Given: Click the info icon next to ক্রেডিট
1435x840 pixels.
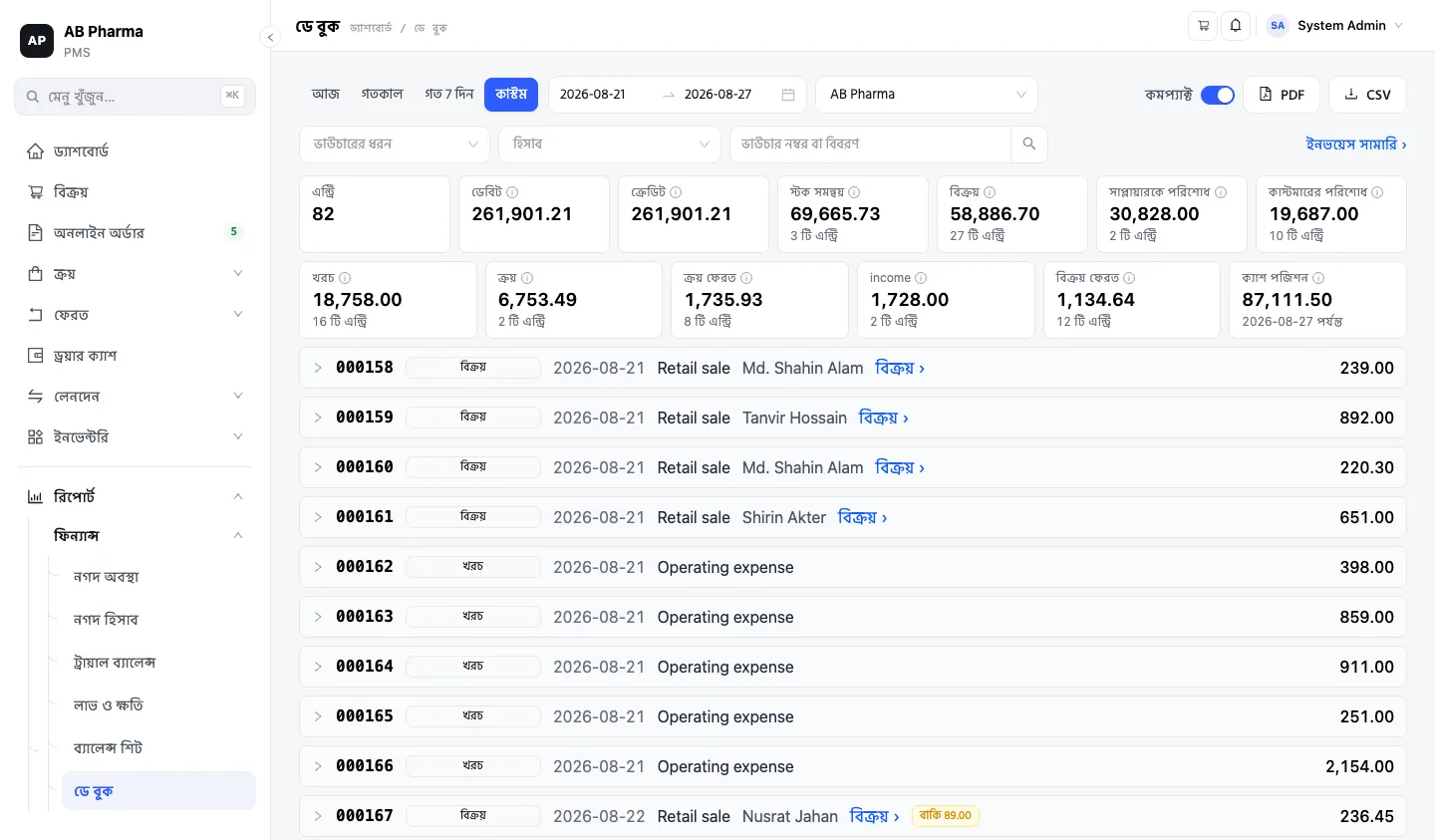Looking at the screenshot, I should (x=676, y=192).
